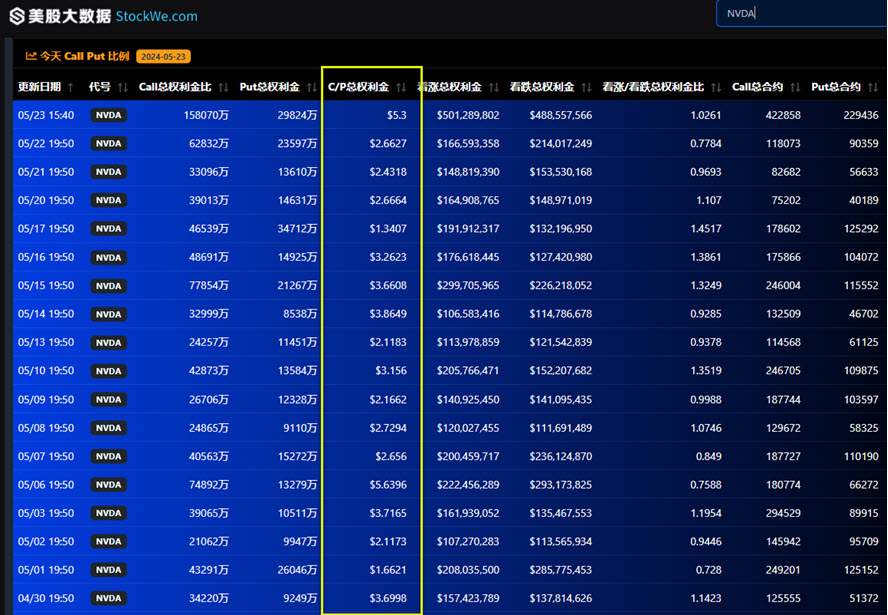Click the 今天 Call Put 比例 heading

[84, 56]
